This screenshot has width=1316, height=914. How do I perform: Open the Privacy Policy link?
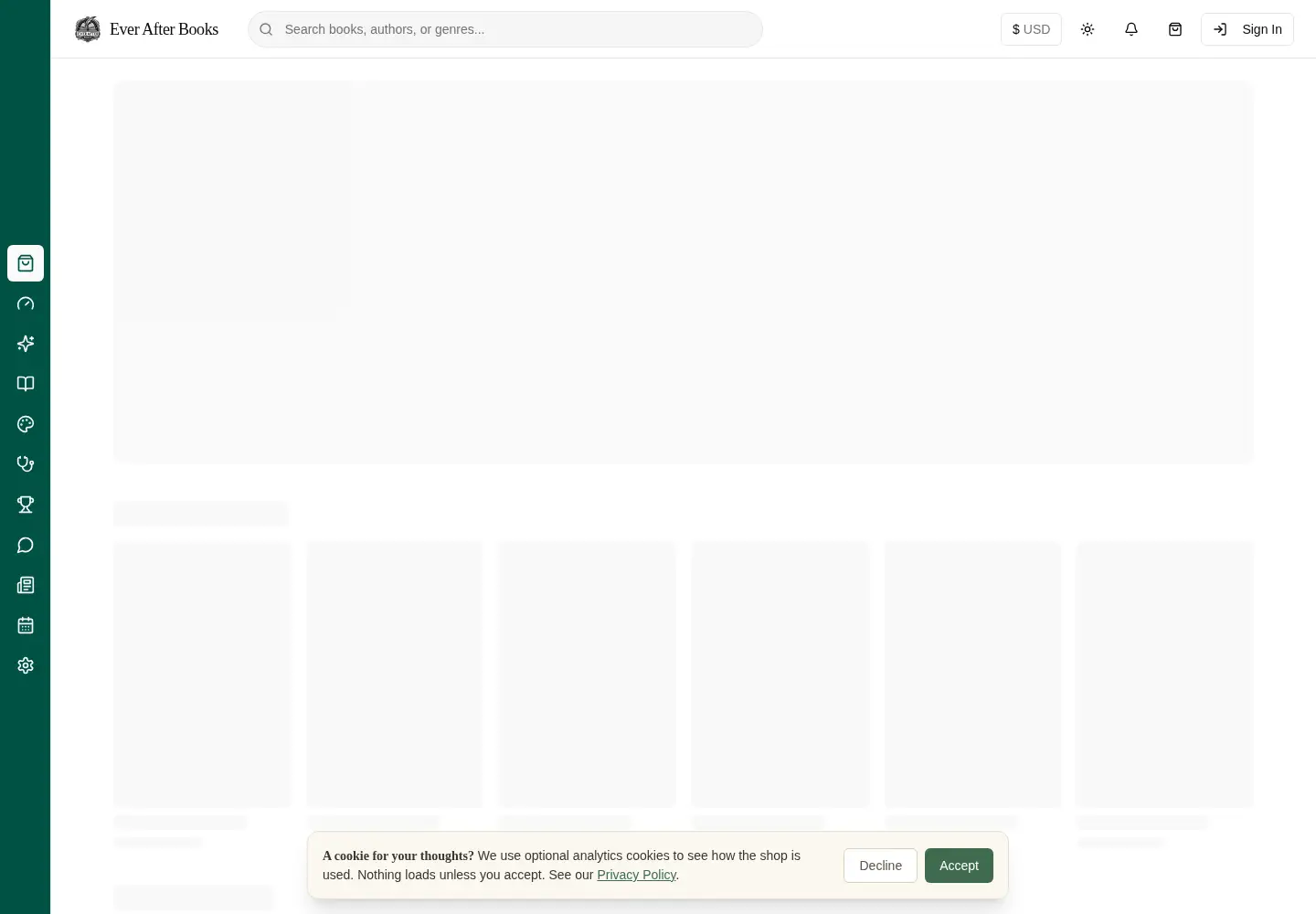tap(636, 875)
